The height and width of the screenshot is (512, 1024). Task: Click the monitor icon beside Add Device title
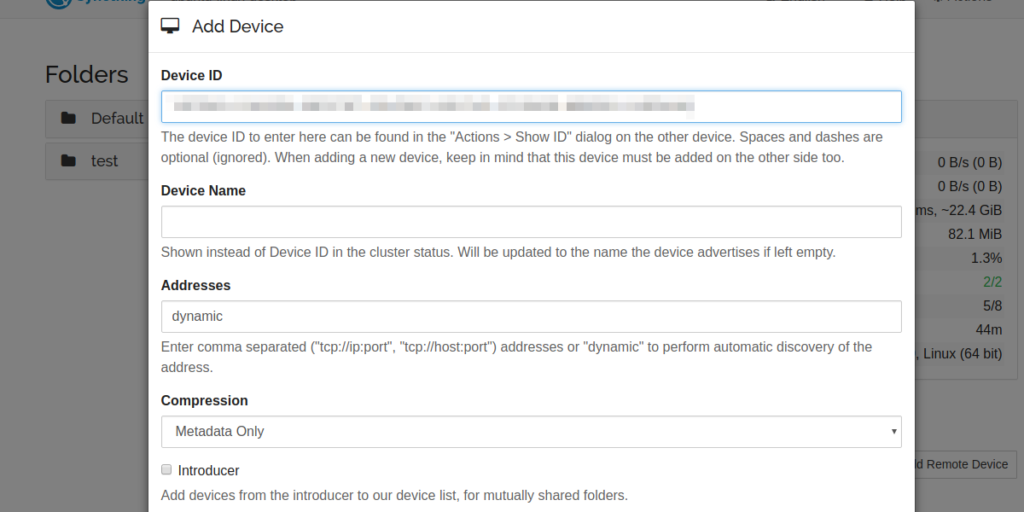pos(170,26)
